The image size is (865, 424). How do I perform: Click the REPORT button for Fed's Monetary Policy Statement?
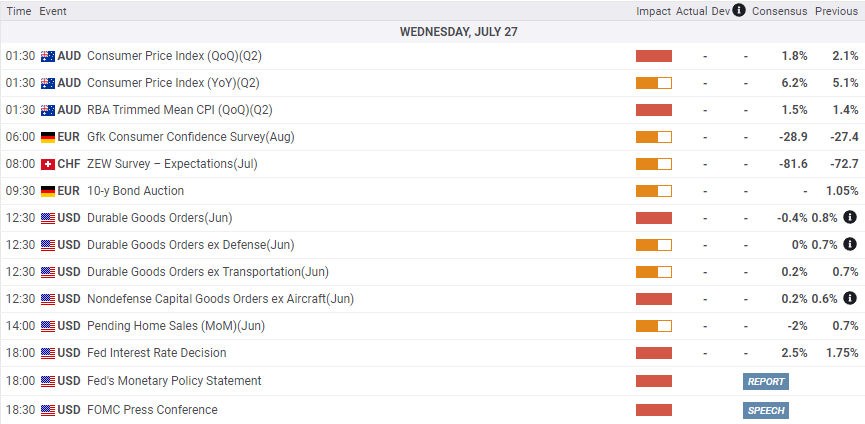click(x=765, y=382)
